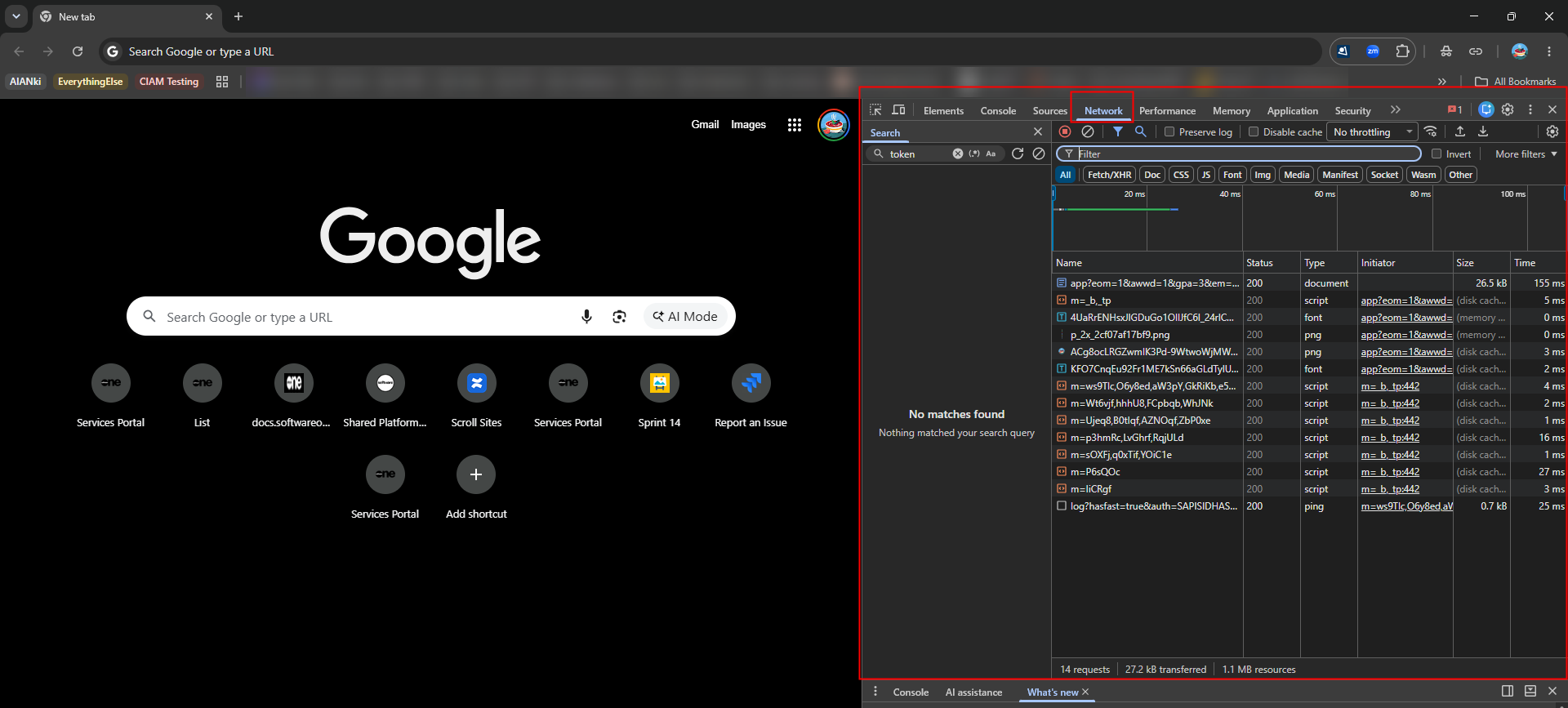
Task: Check the Invert filter checkbox
Action: point(1437,154)
